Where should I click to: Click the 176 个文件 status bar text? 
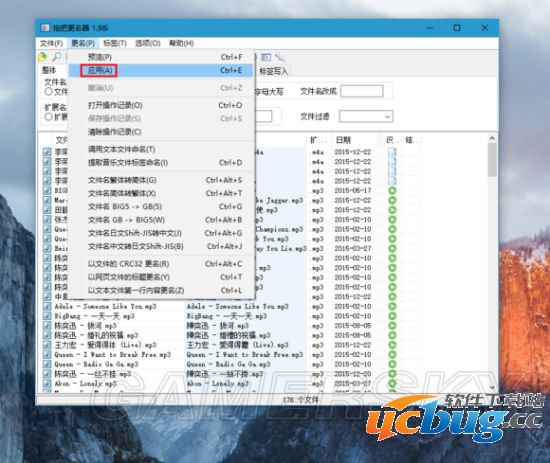pyautogui.click(x=301, y=400)
